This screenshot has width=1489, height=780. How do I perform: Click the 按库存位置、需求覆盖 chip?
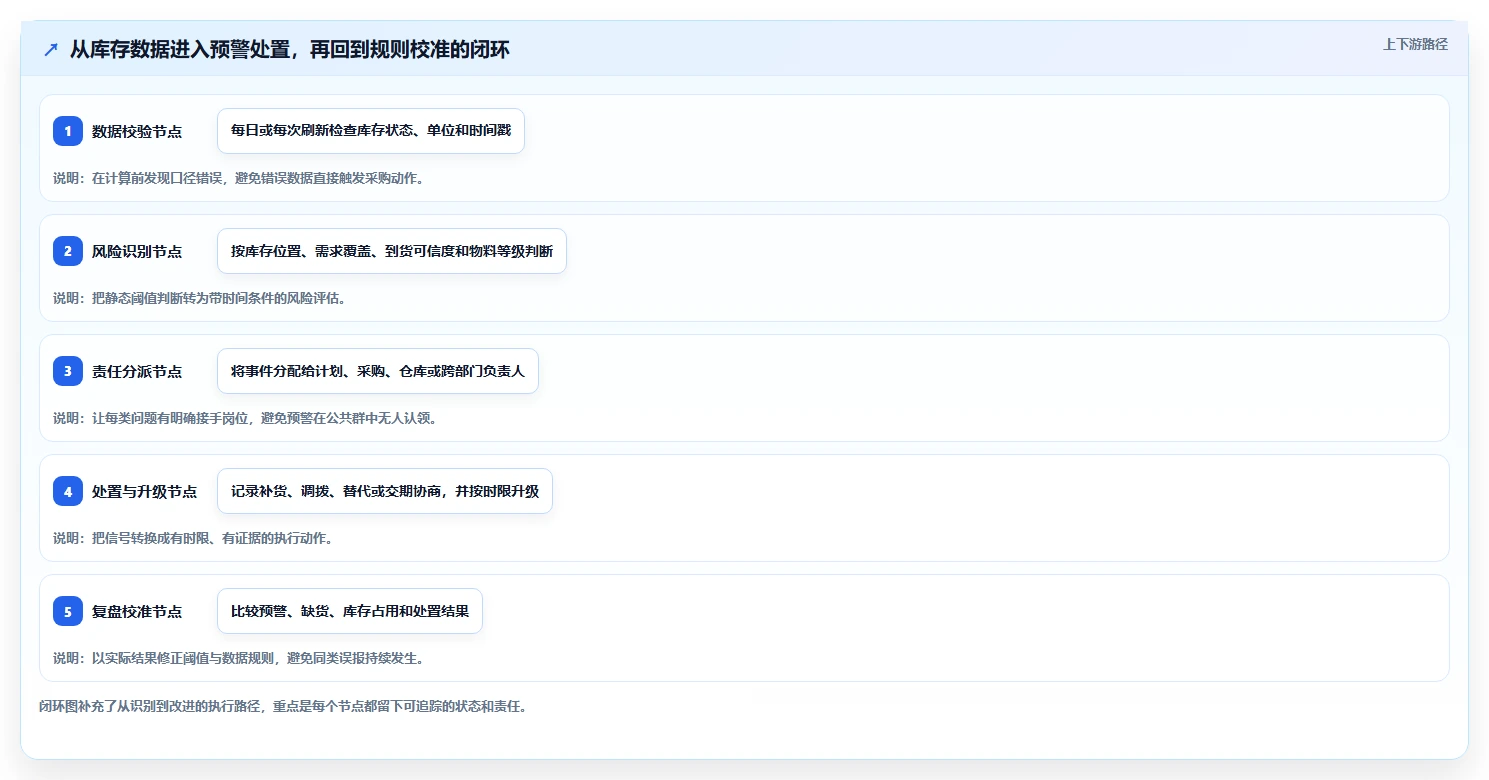pos(392,251)
